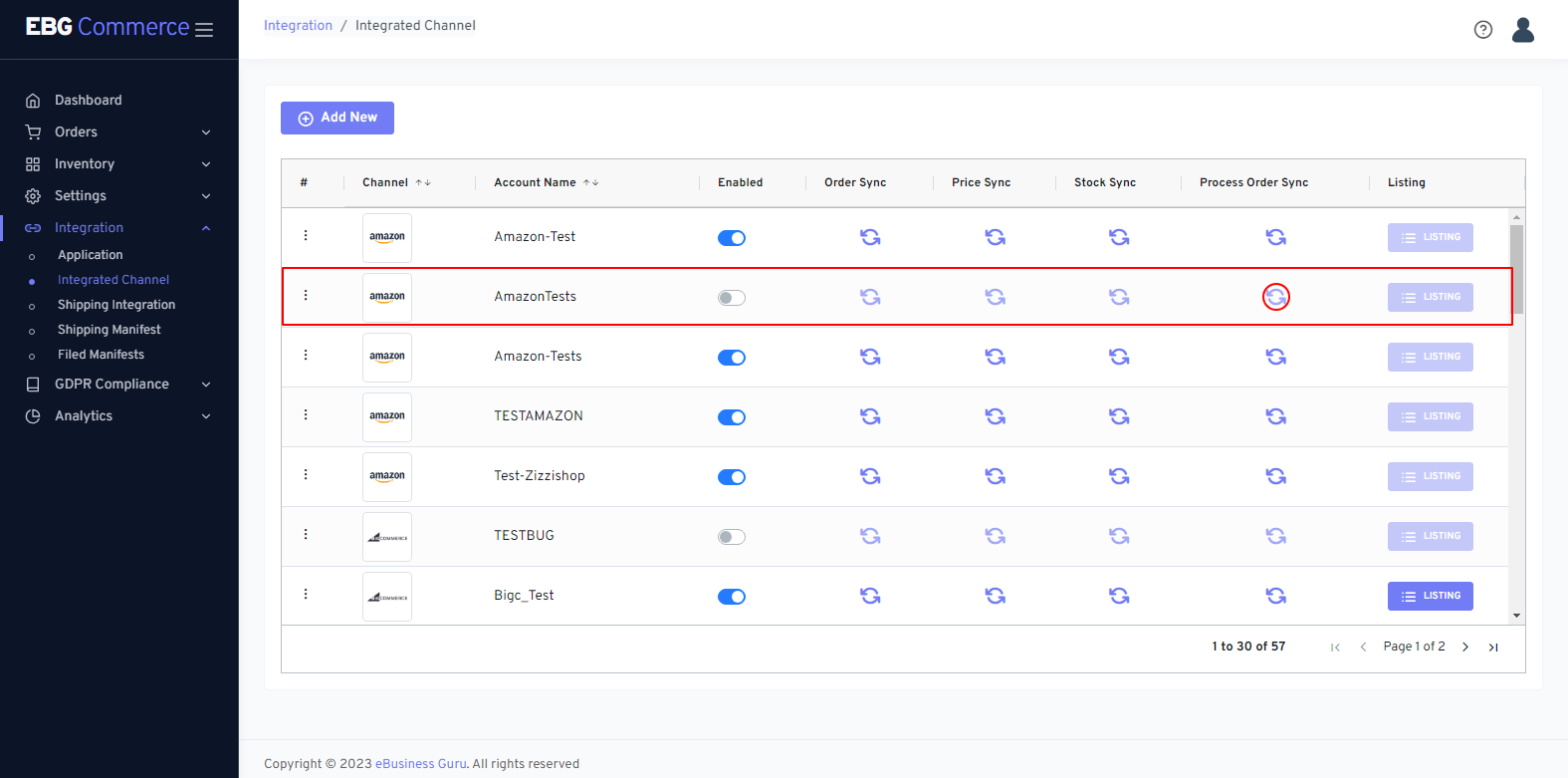Viewport: 1568px width, 778px height.
Task: Click the table's vertical scrollbar thumb
Action: (1516, 267)
